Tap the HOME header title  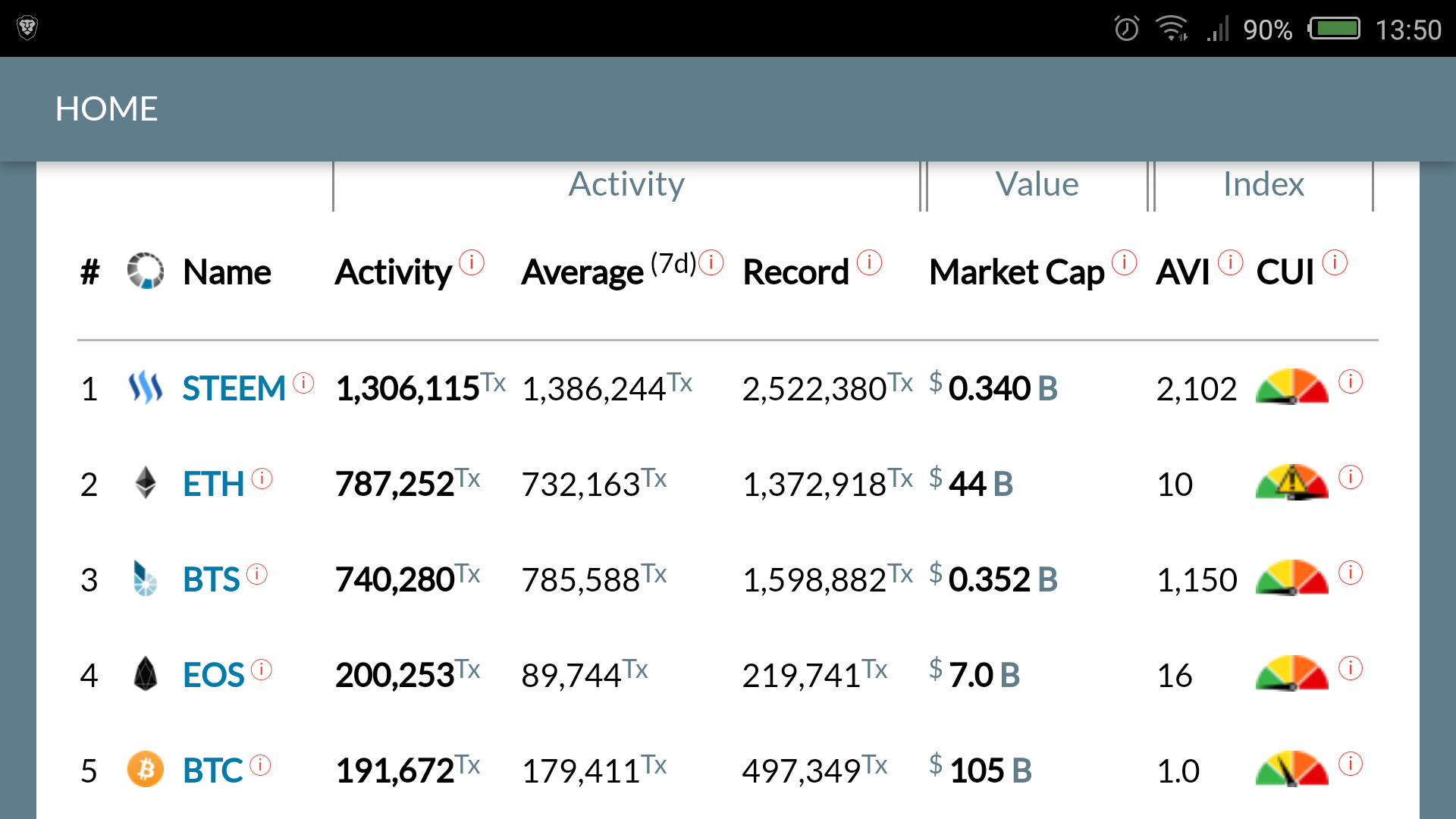click(x=106, y=108)
